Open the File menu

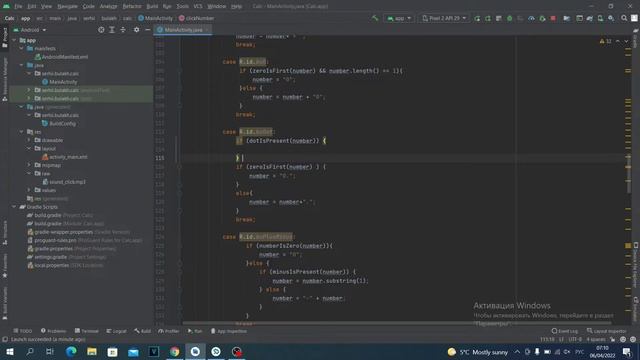[x=18, y=6]
